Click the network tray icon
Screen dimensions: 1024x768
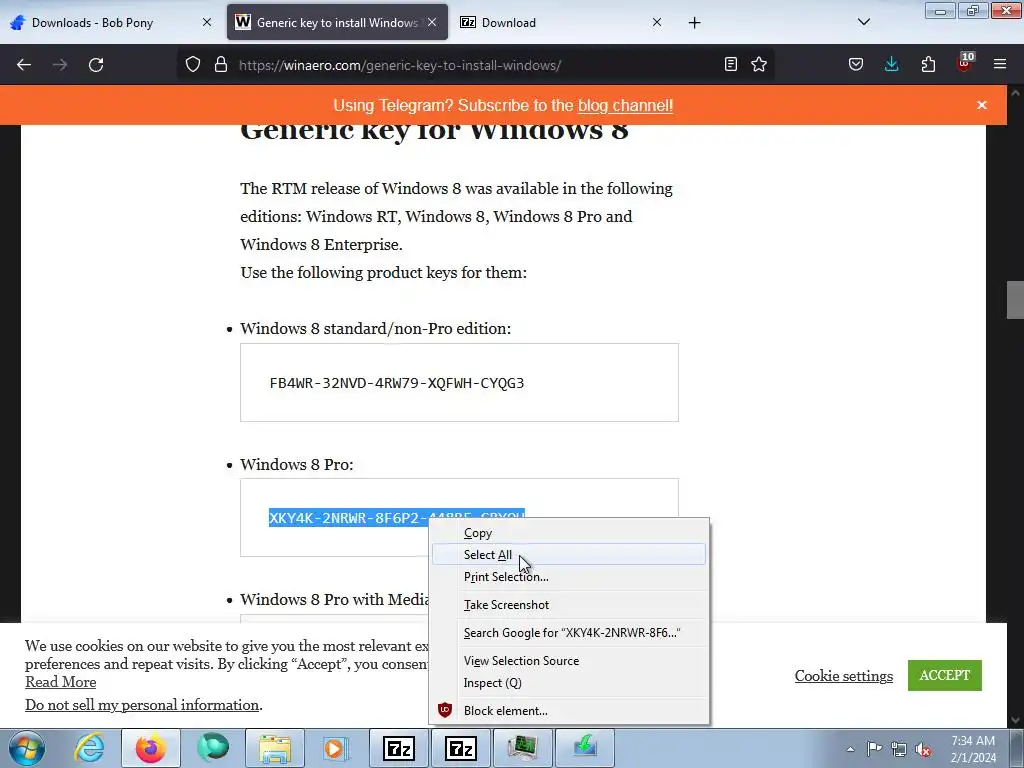[x=899, y=749]
